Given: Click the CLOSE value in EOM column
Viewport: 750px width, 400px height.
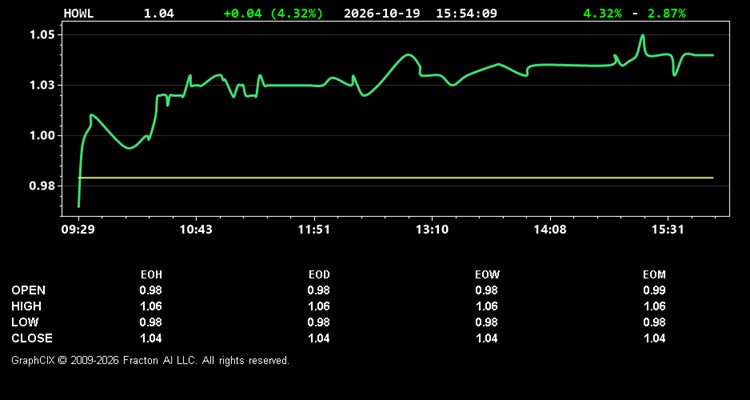Looking at the screenshot, I should point(654,338).
